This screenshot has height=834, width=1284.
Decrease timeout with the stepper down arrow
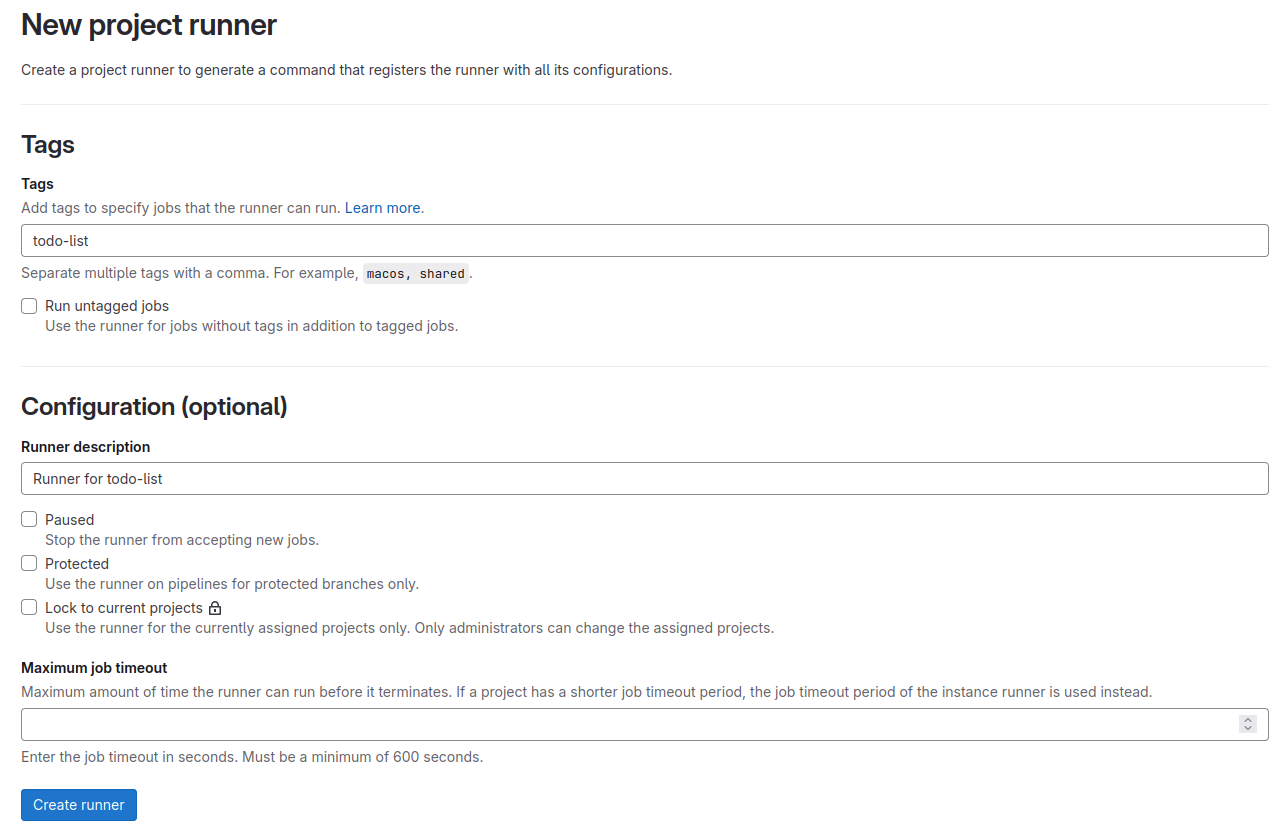tap(1247, 729)
